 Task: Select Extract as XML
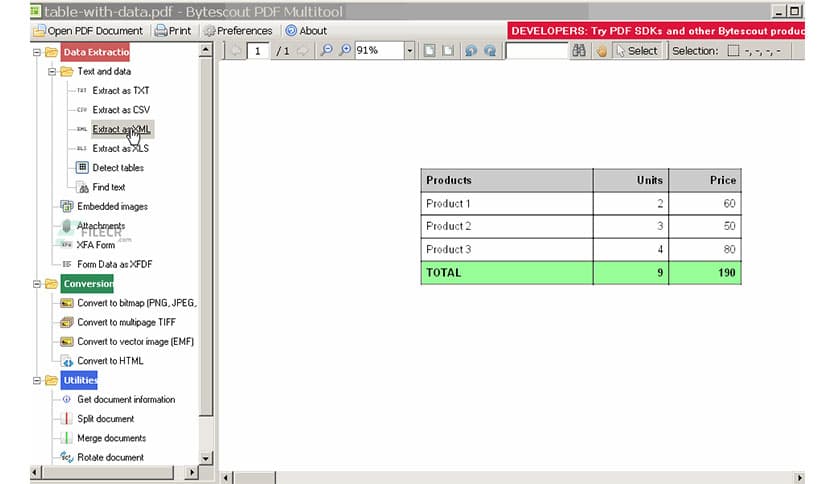[122, 129]
